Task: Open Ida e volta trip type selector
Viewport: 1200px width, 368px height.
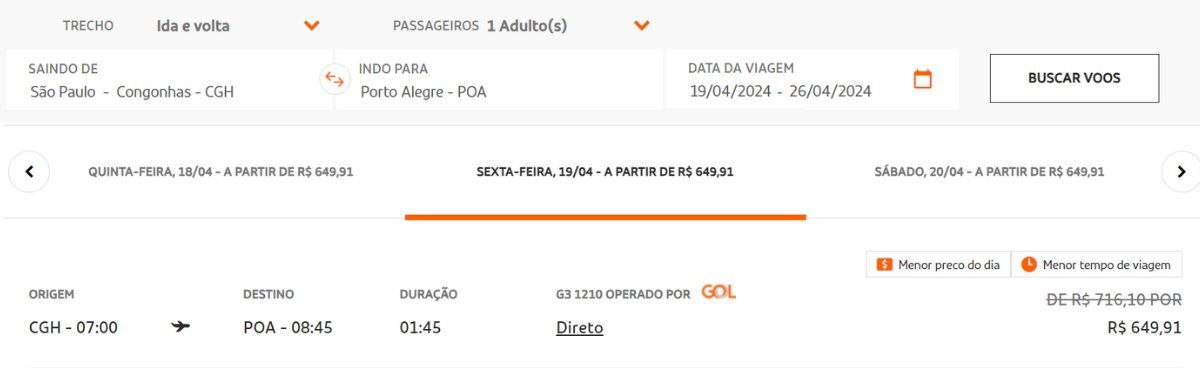Action: point(193,26)
